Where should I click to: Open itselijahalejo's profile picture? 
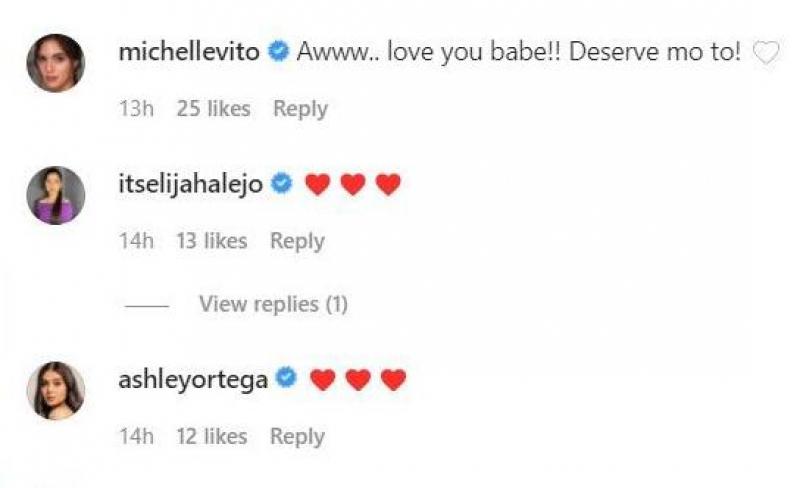pos(55,194)
